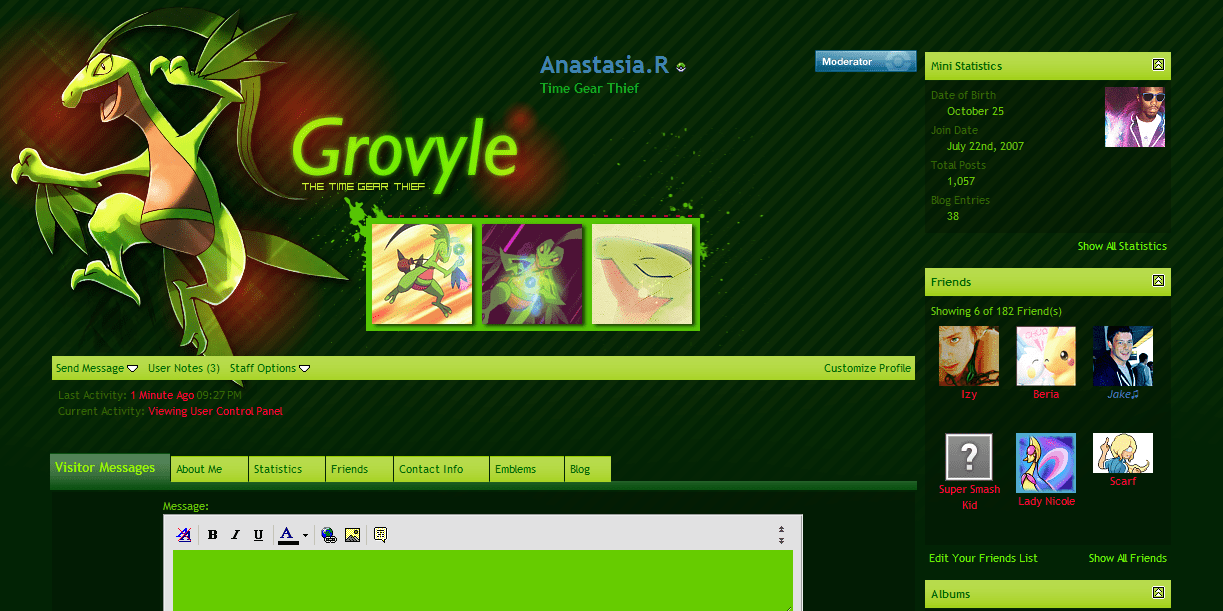Click the profile avatar in Mini Statistics
The image size is (1223, 611).
[x=1135, y=117]
